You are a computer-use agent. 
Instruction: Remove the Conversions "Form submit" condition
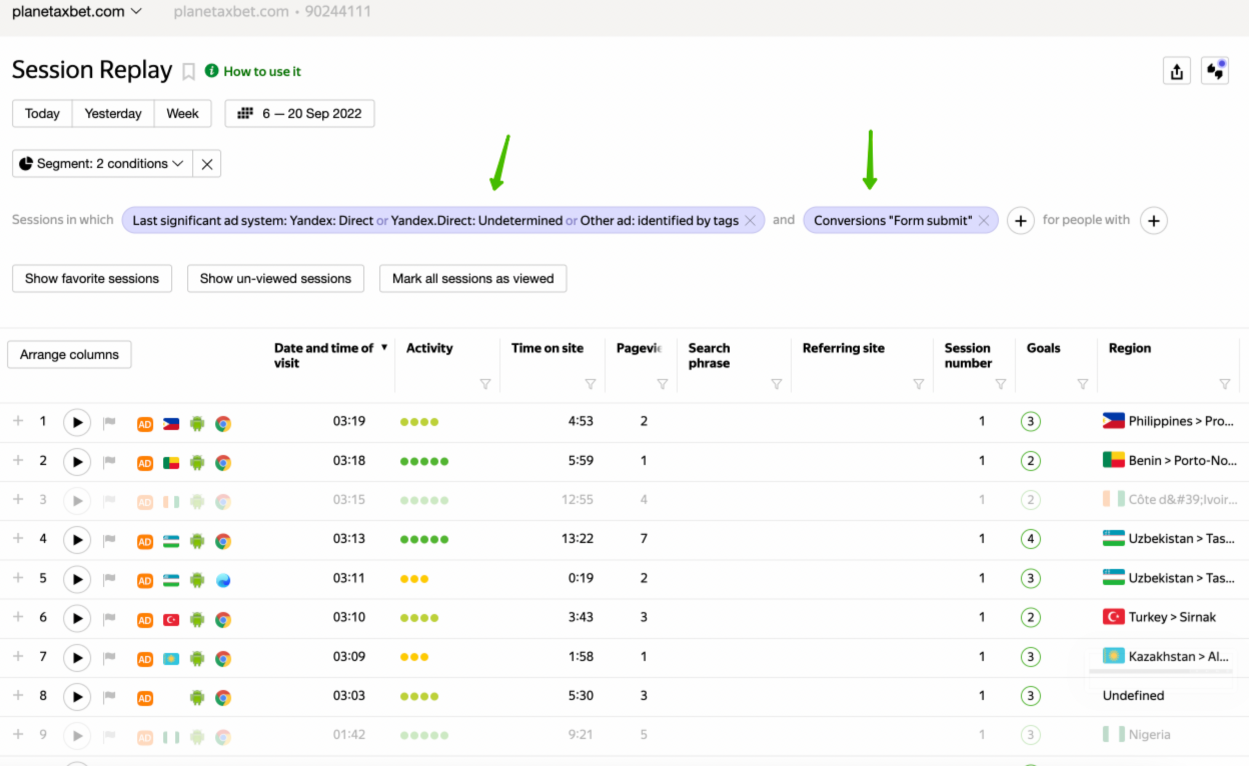click(984, 221)
